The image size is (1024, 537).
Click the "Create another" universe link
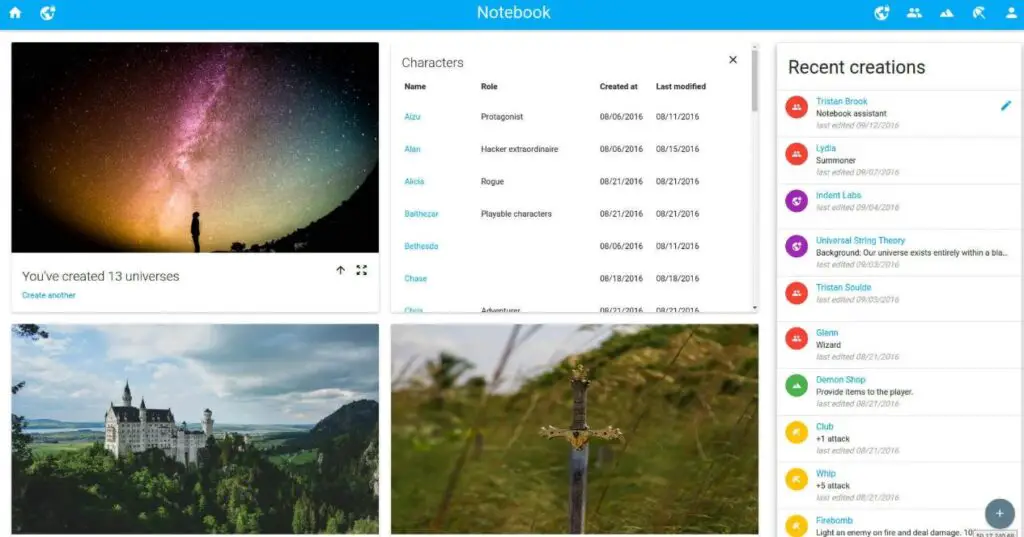click(x=49, y=295)
